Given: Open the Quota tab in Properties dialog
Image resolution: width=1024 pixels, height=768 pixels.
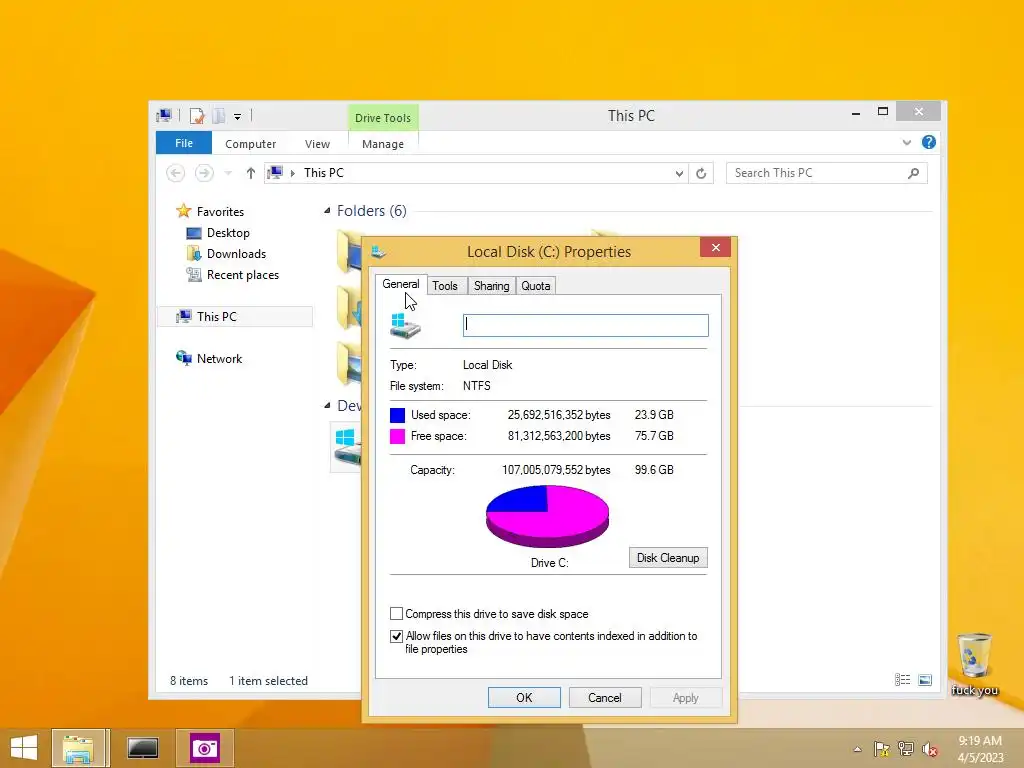Looking at the screenshot, I should (536, 285).
